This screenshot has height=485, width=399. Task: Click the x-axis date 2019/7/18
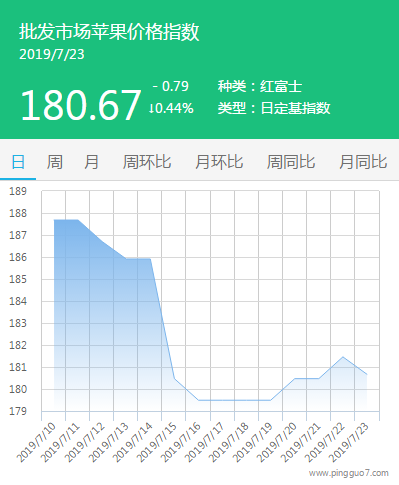coord(228,442)
